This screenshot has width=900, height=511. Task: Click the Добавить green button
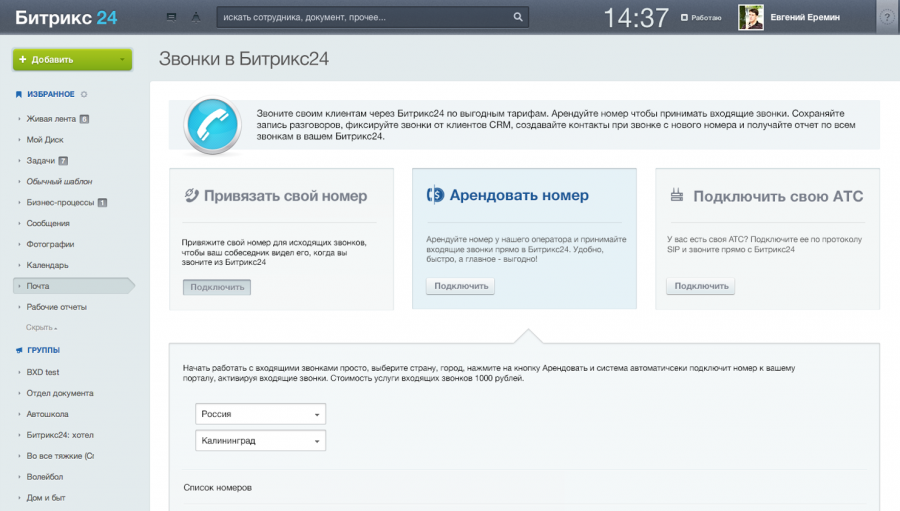coord(72,60)
